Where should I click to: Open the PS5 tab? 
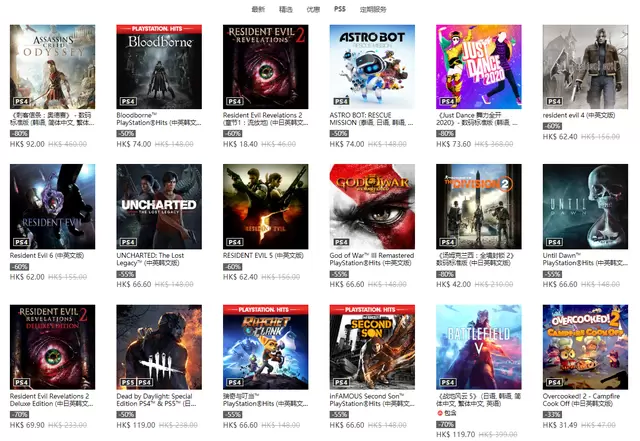[340, 9]
